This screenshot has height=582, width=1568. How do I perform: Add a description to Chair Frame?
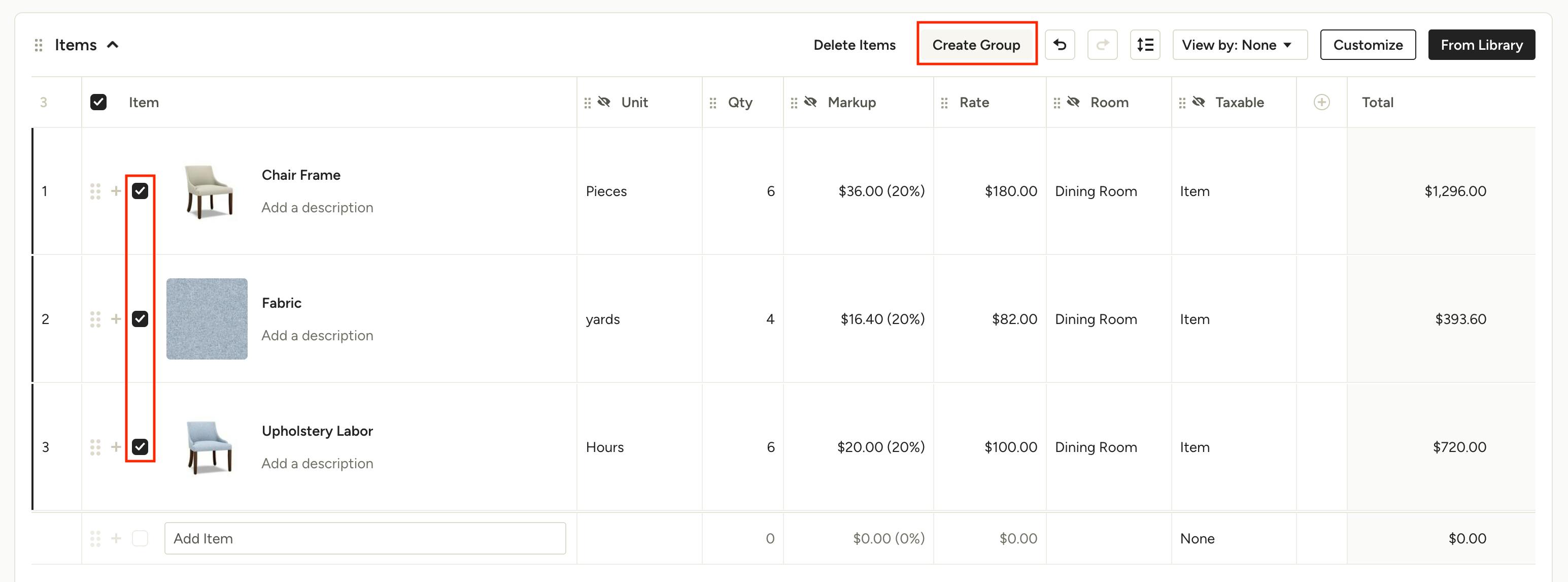(317, 207)
